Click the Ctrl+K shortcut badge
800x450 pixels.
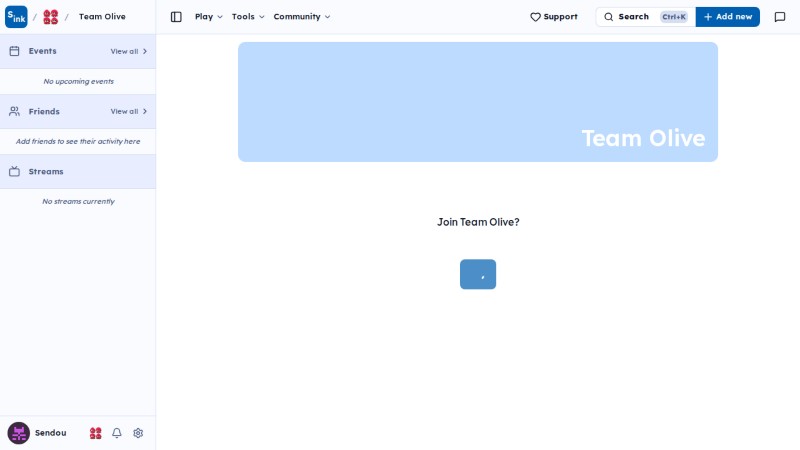point(674,17)
